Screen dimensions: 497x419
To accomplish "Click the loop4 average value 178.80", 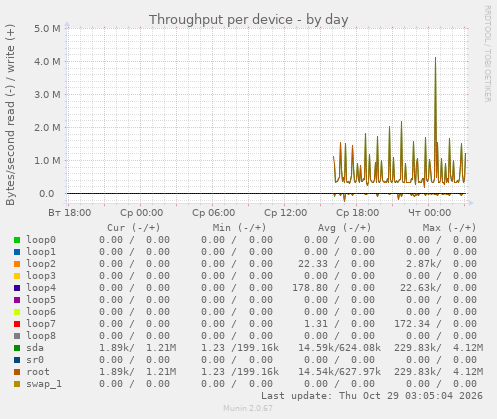I will tap(310, 288).
